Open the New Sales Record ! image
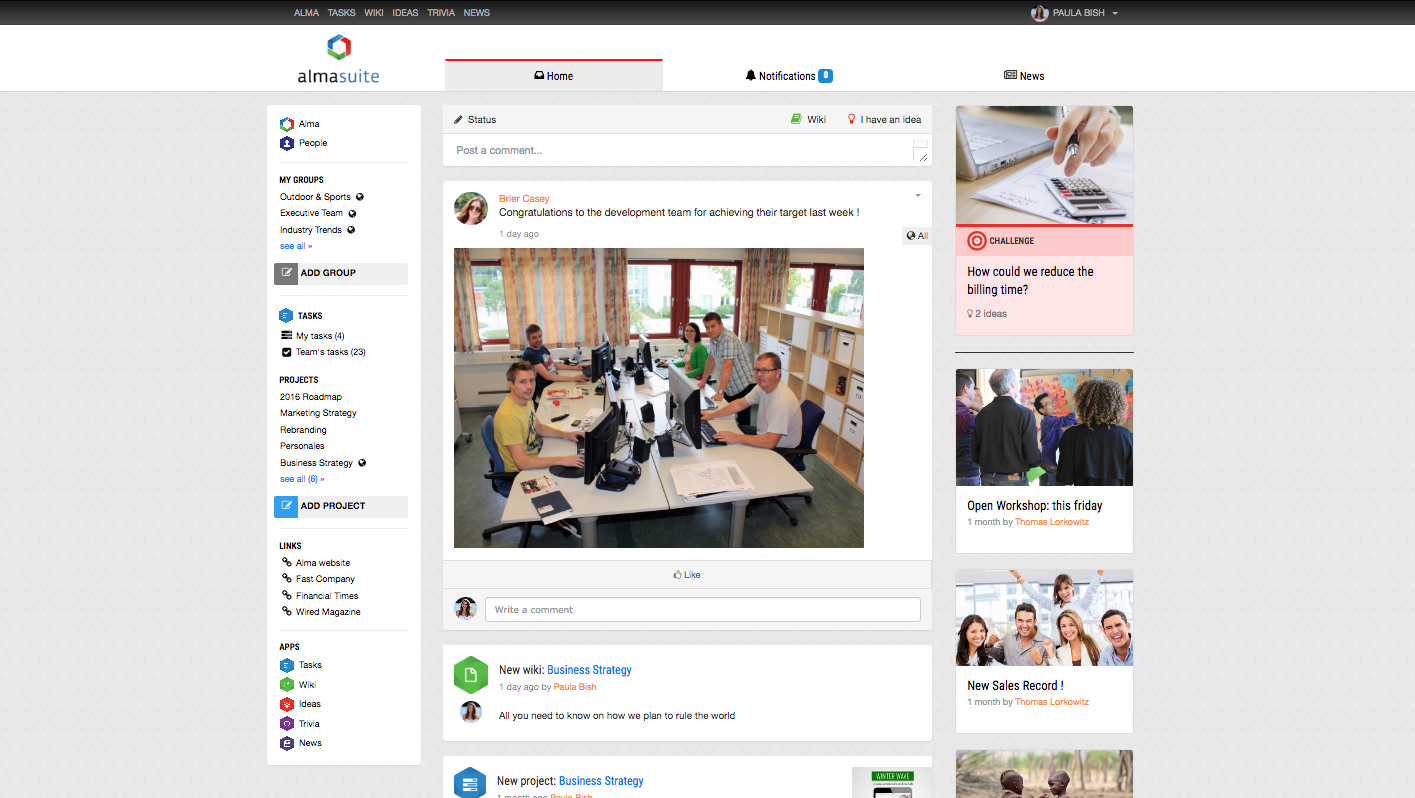 (1044, 618)
